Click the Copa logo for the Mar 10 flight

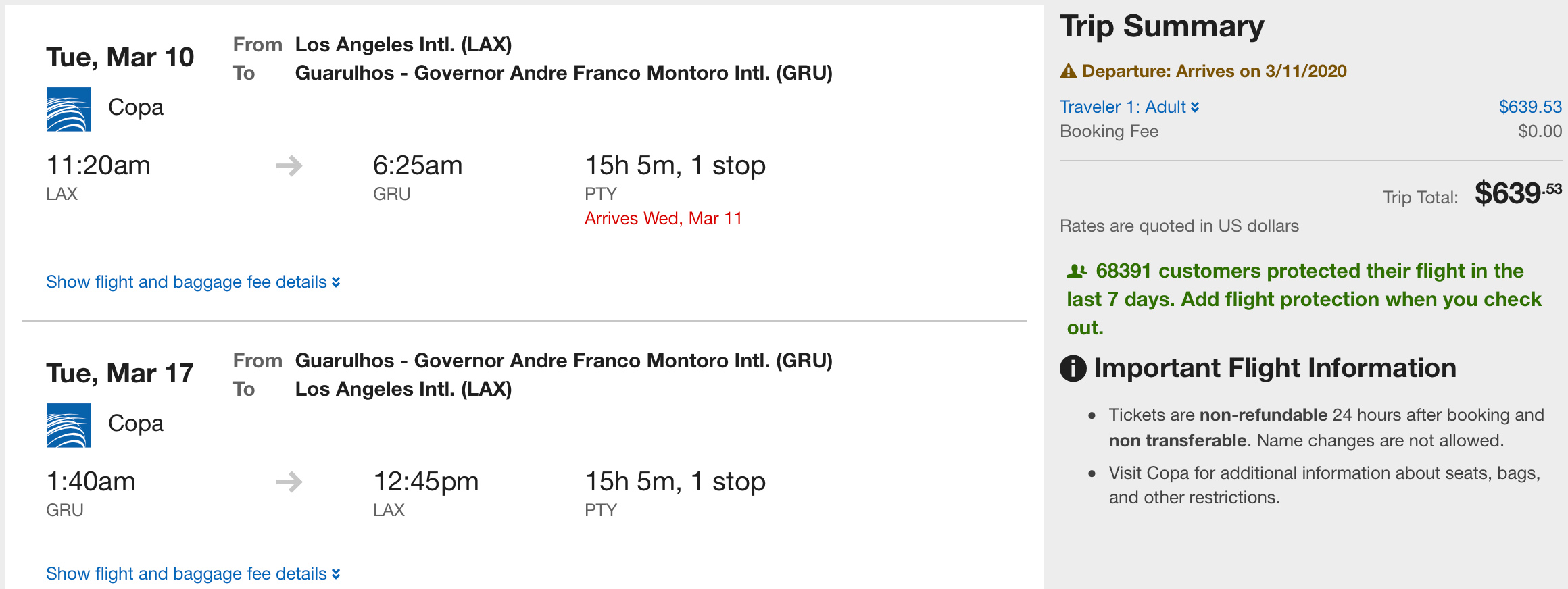(x=68, y=109)
